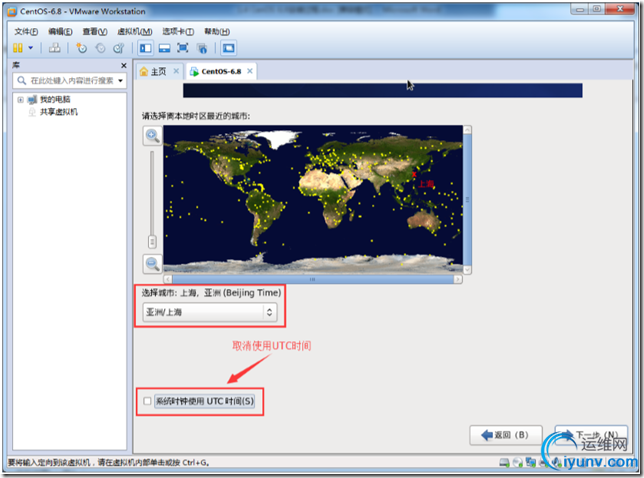Select 共享虚拟机 in the library tree
The width and height of the screenshot is (644, 478).
click(x=58, y=112)
